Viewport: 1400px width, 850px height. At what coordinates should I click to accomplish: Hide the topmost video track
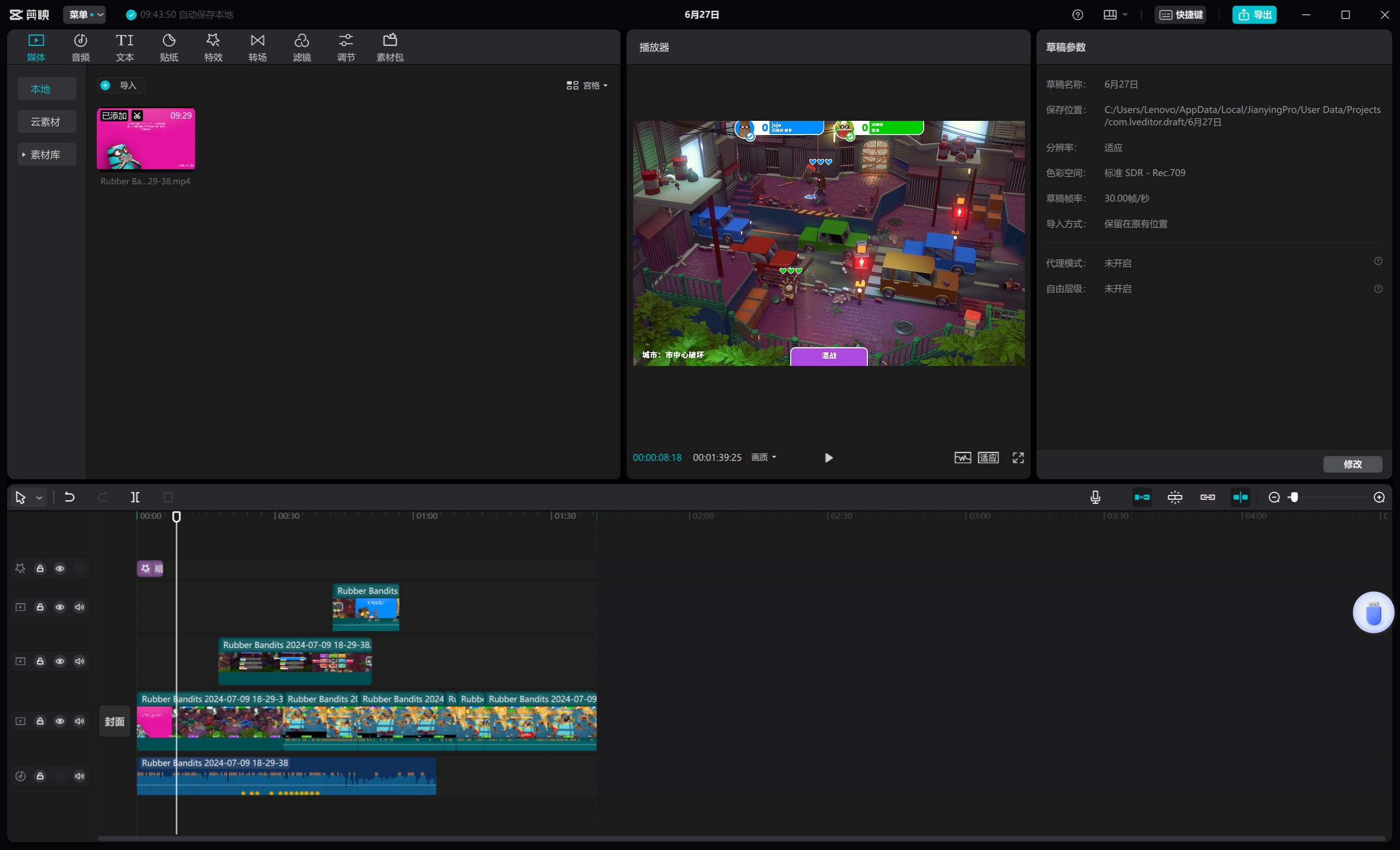60,607
